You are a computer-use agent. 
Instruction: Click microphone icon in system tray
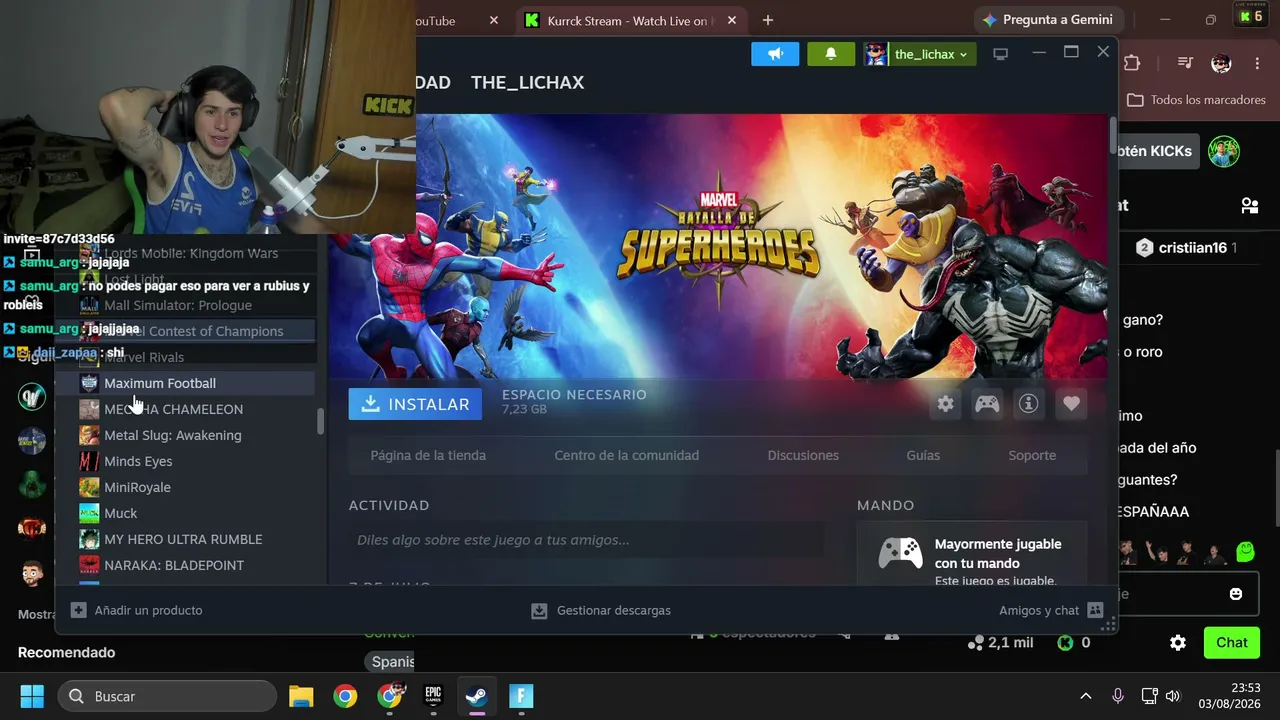click(x=1118, y=696)
